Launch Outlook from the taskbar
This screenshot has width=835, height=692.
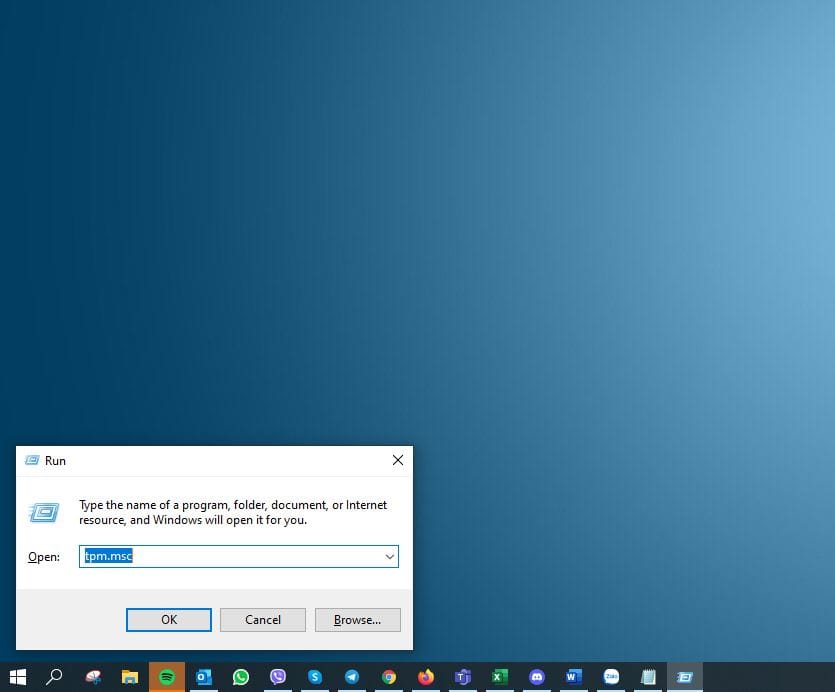(x=204, y=677)
